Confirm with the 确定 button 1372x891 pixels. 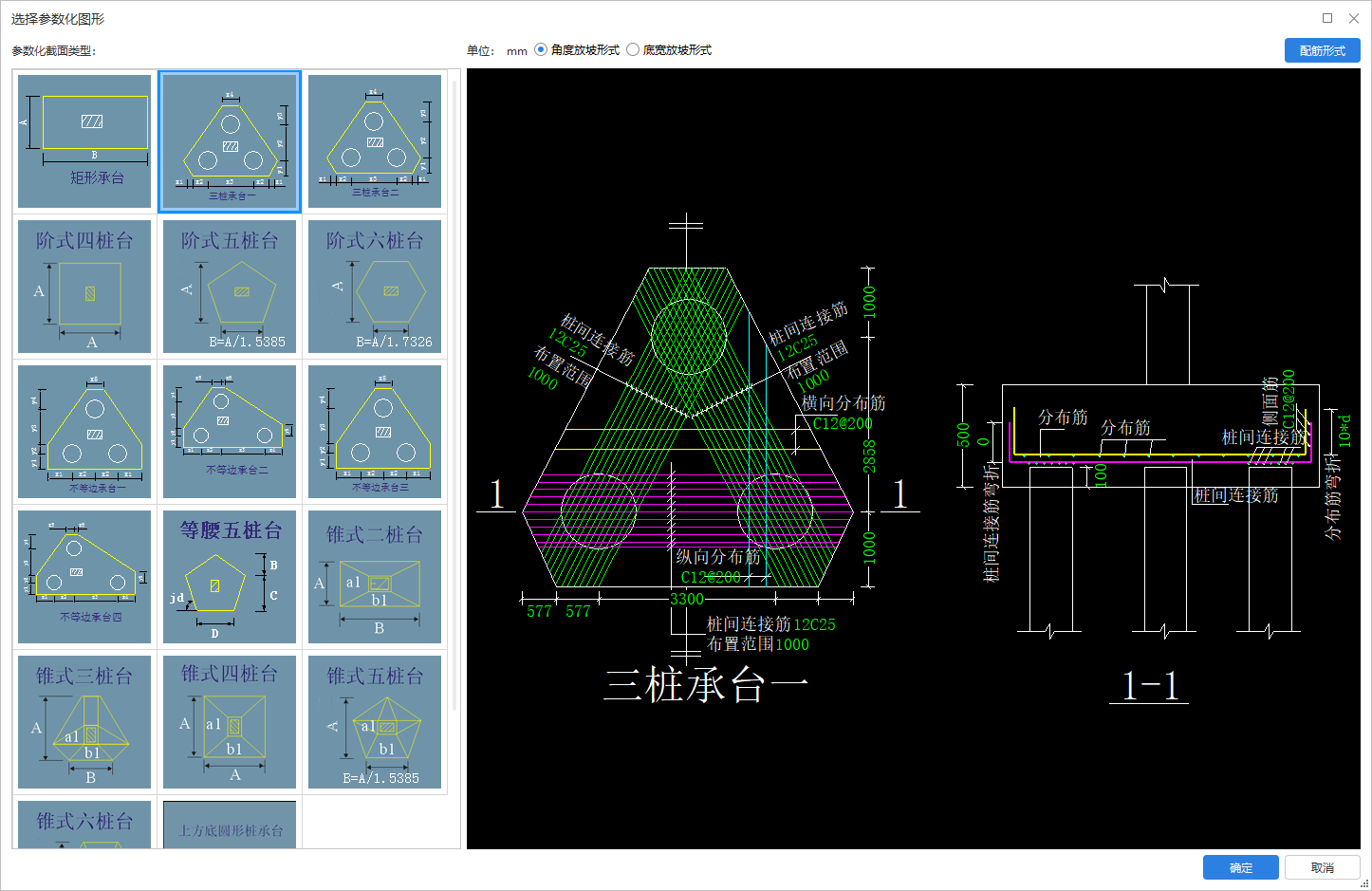1240,867
